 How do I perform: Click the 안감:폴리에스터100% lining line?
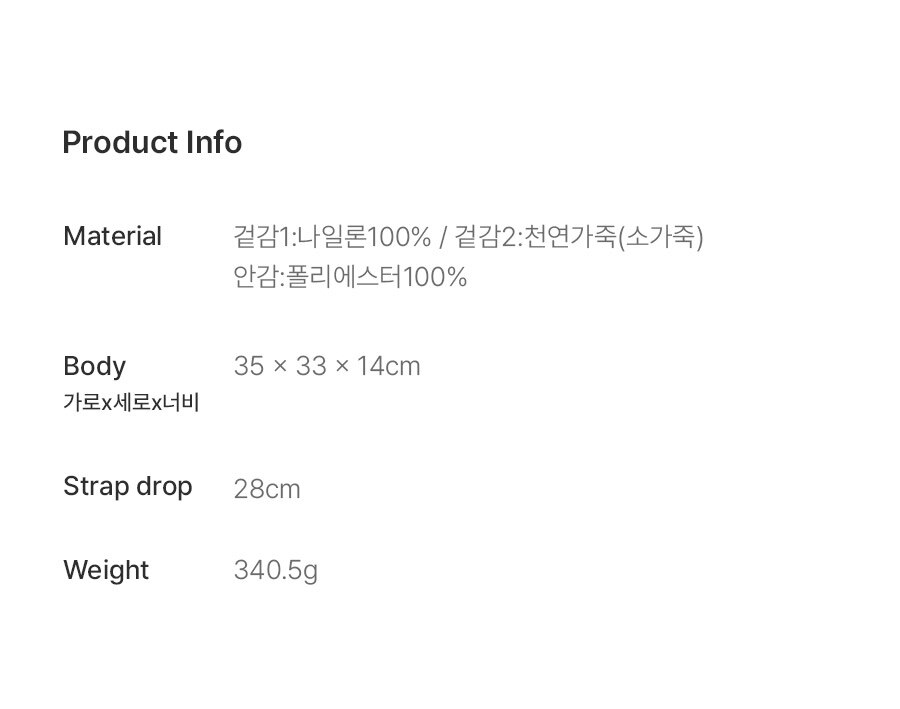click(350, 277)
